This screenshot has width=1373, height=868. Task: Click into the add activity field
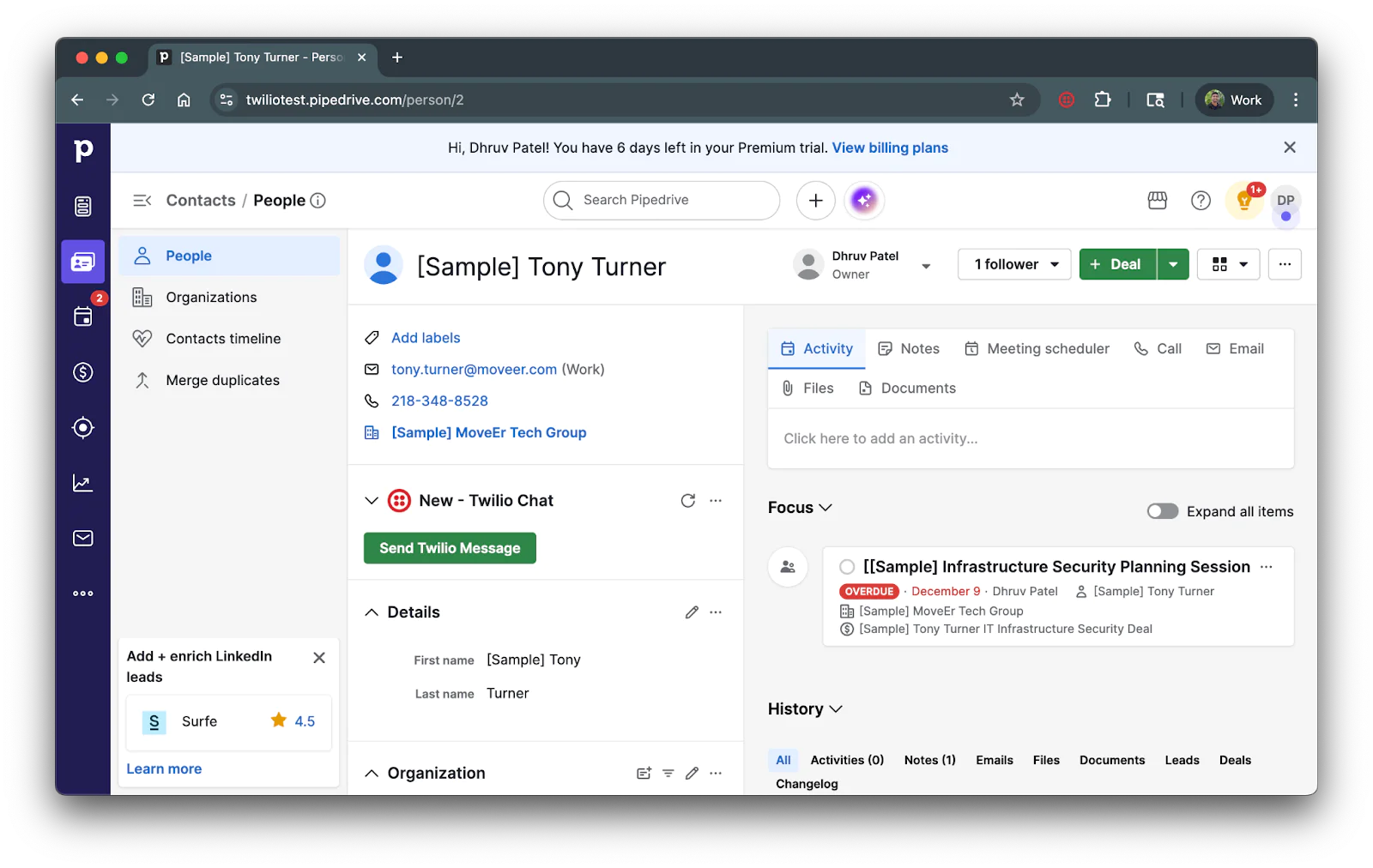pyautogui.click(x=944, y=438)
